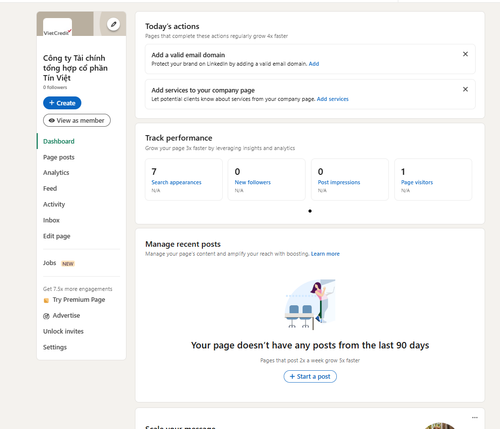
Task: Go to Analytics section
Action: [x=56, y=173]
